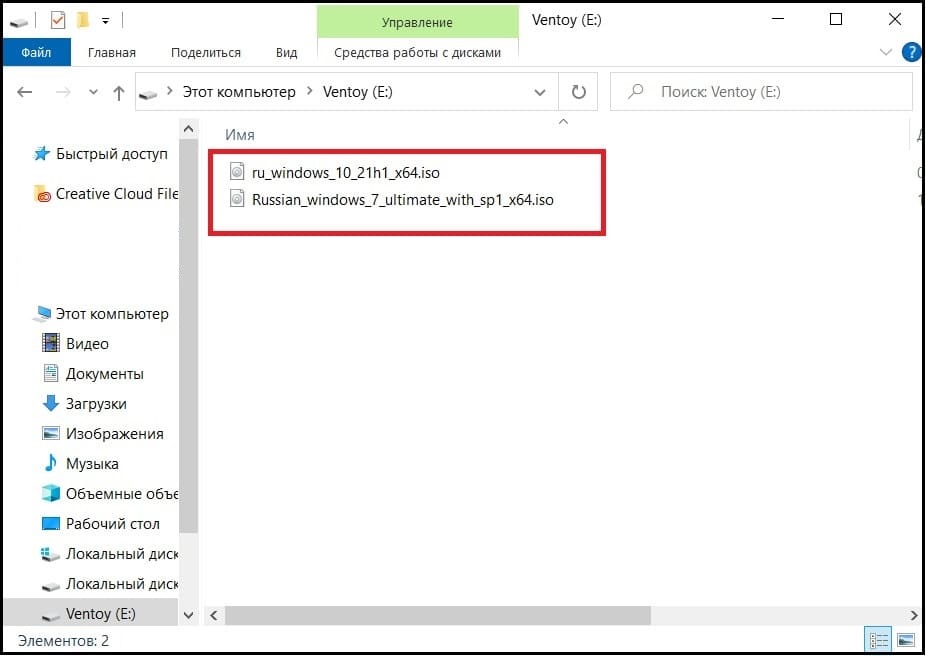The width and height of the screenshot is (926, 656).
Task: Go up one folder level
Action: [119, 93]
